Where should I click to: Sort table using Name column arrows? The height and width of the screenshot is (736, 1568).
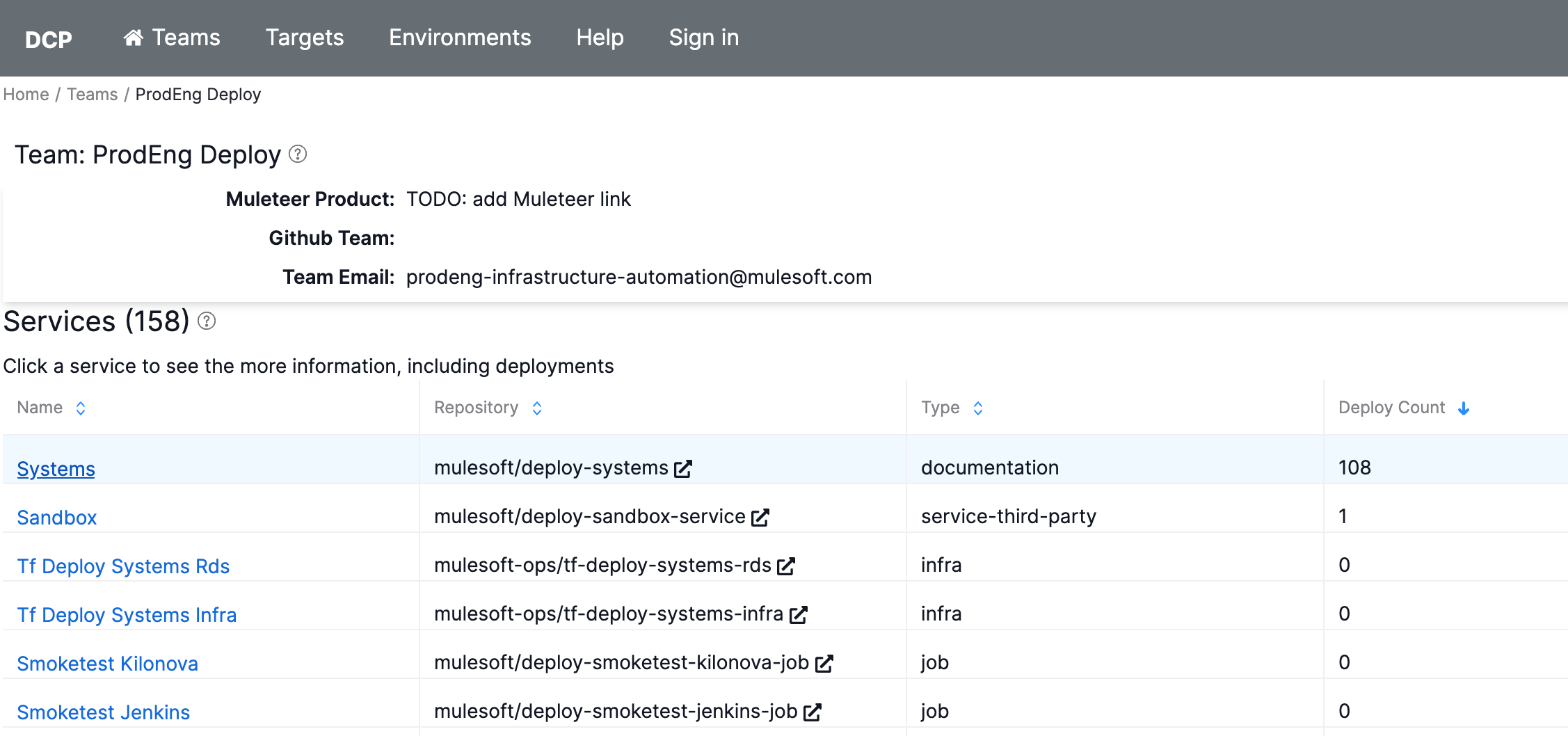click(81, 408)
